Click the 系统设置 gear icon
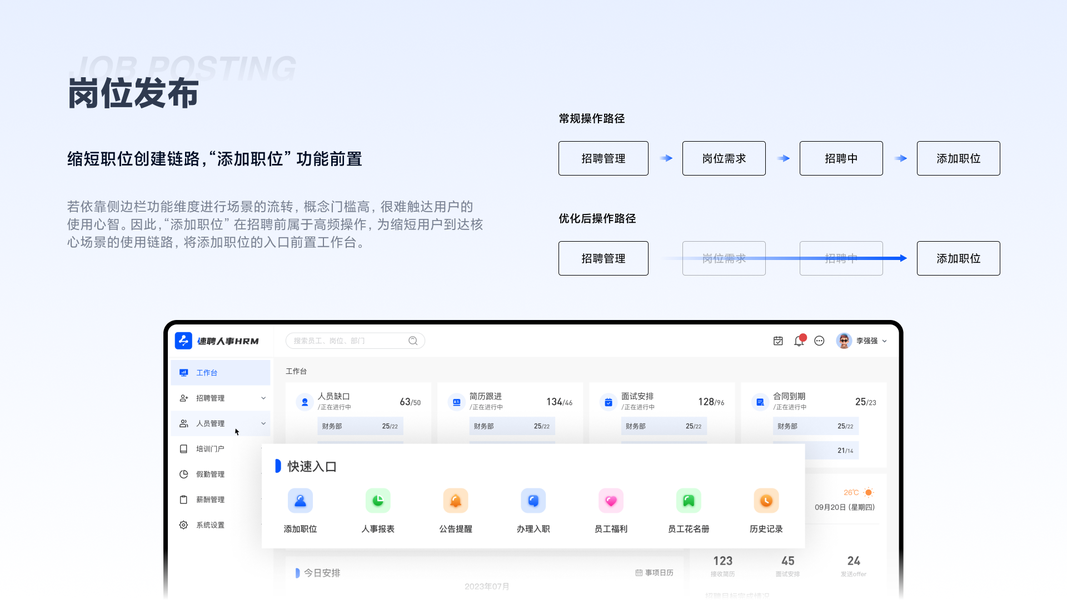The image size is (1067, 600). (x=184, y=525)
